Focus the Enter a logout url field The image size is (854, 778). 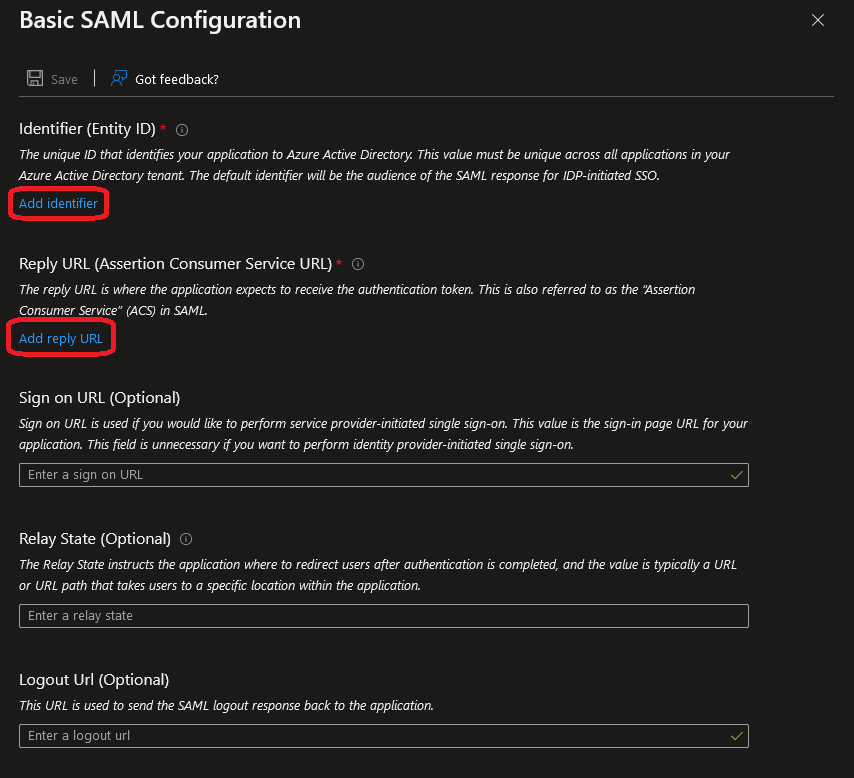coord(370,736)
